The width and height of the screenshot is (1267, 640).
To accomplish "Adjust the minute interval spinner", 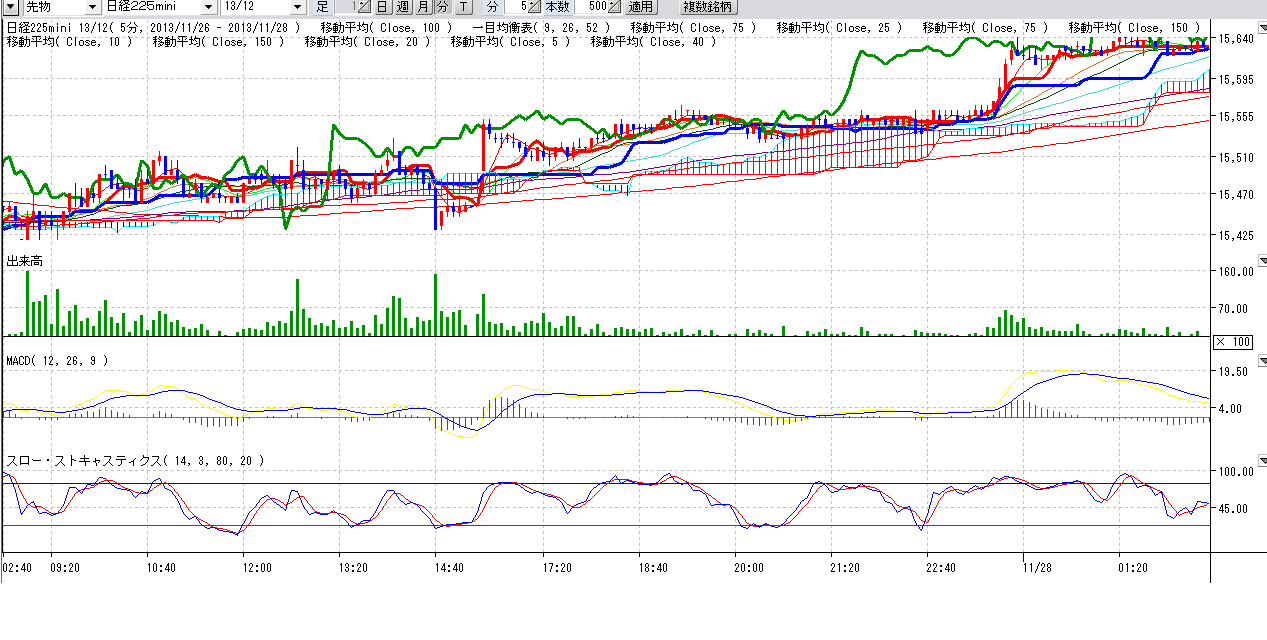I will (x=533, y=7).
